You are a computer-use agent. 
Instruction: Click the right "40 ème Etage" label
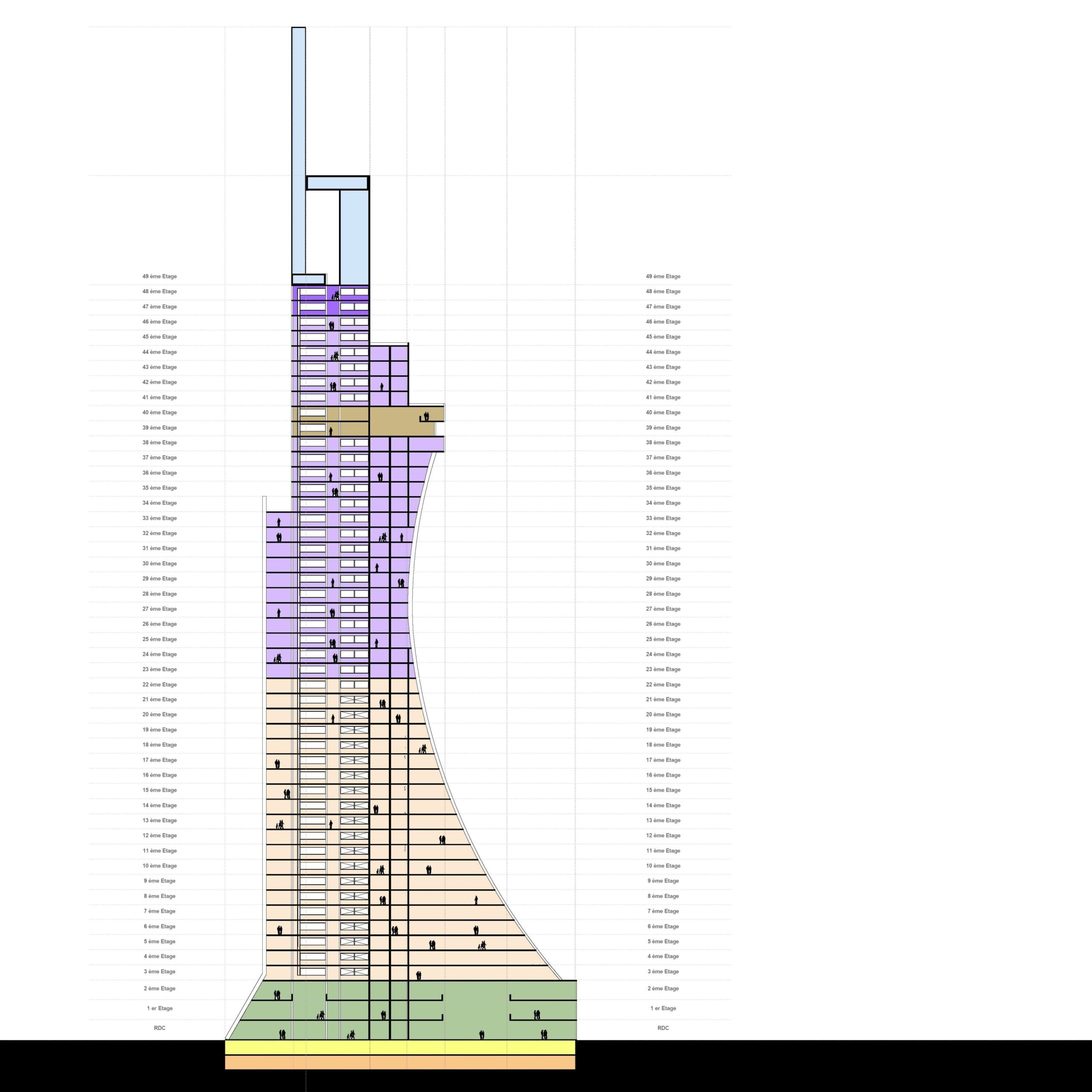tap(663, 412)
